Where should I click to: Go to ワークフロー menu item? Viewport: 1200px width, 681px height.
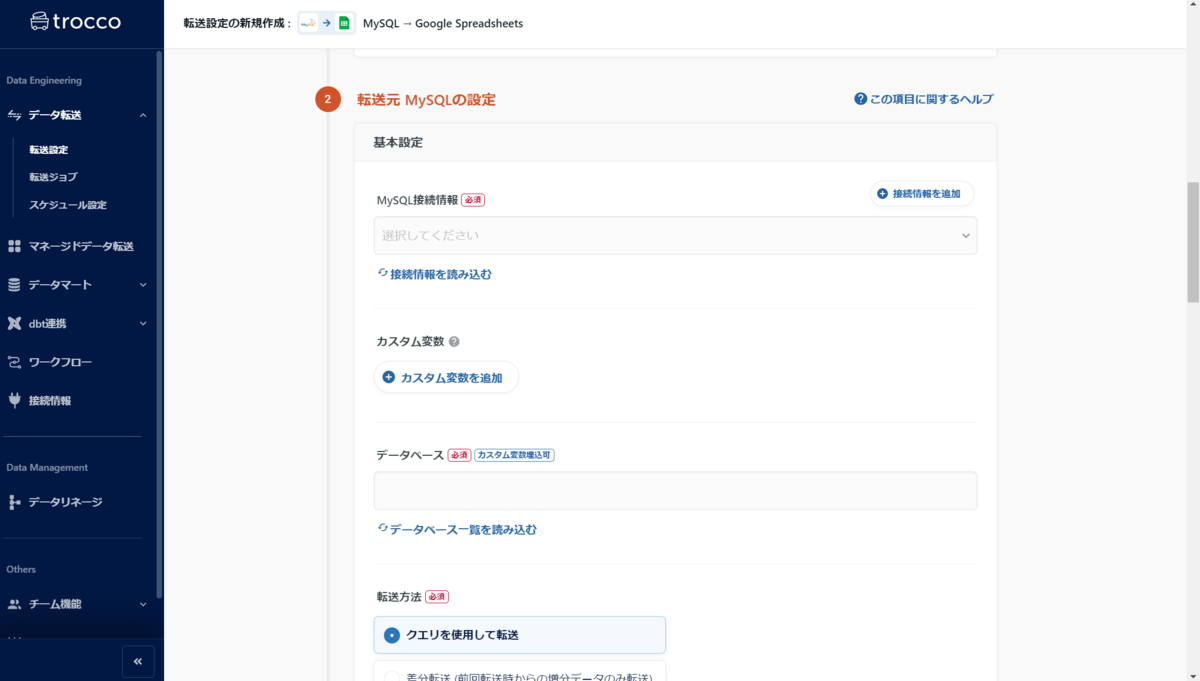pyautogui.click(x=60, y=362)
